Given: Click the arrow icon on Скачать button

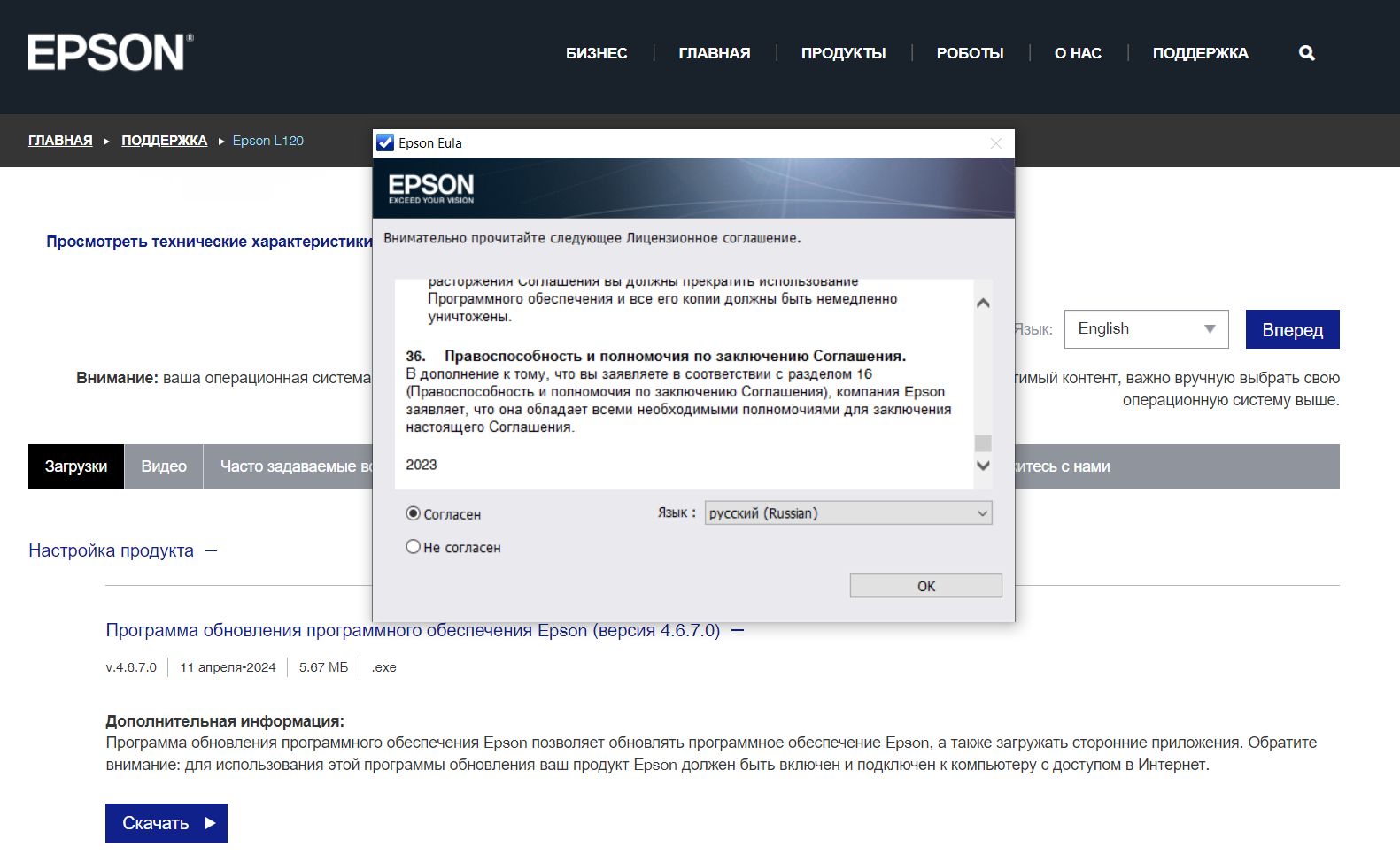Looking at the screenshot, I should [x=211, y=823].
